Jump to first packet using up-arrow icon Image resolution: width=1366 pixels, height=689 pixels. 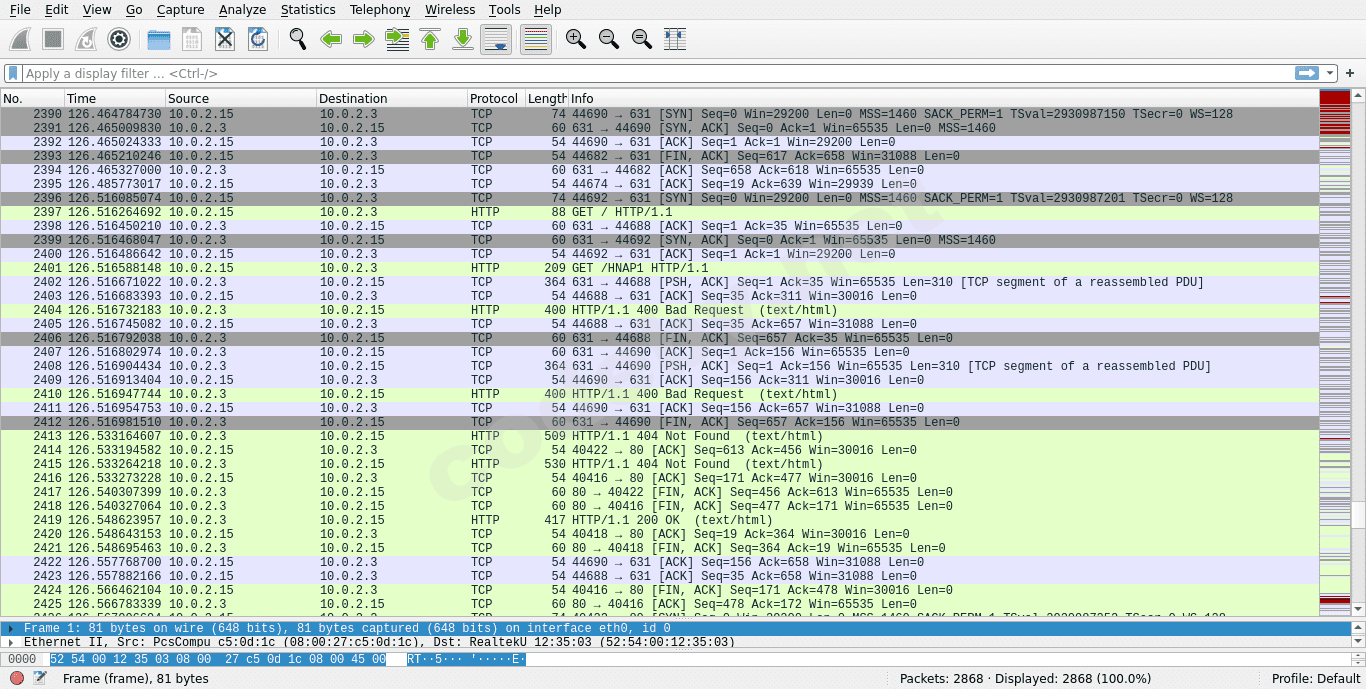(x=430, y=39)
